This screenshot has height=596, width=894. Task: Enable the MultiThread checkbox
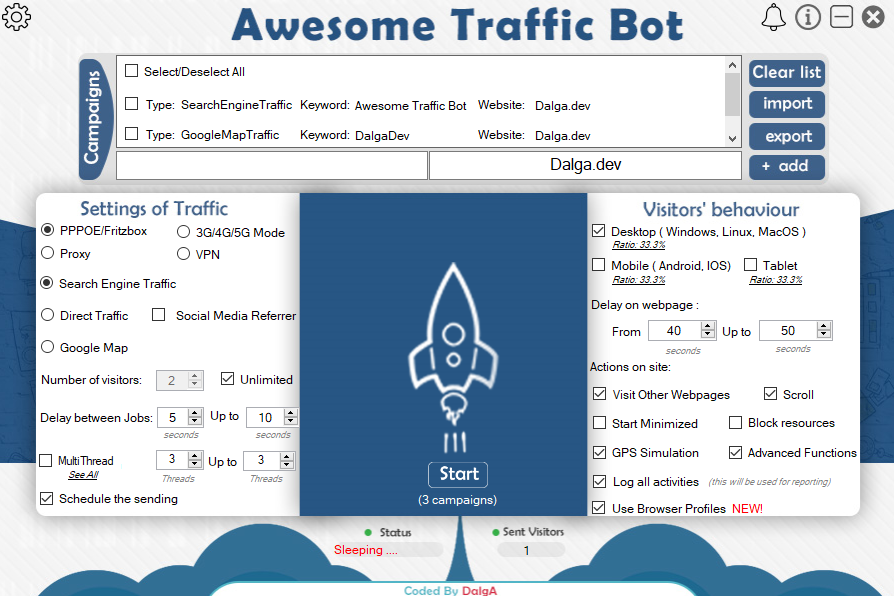[46, 460]
